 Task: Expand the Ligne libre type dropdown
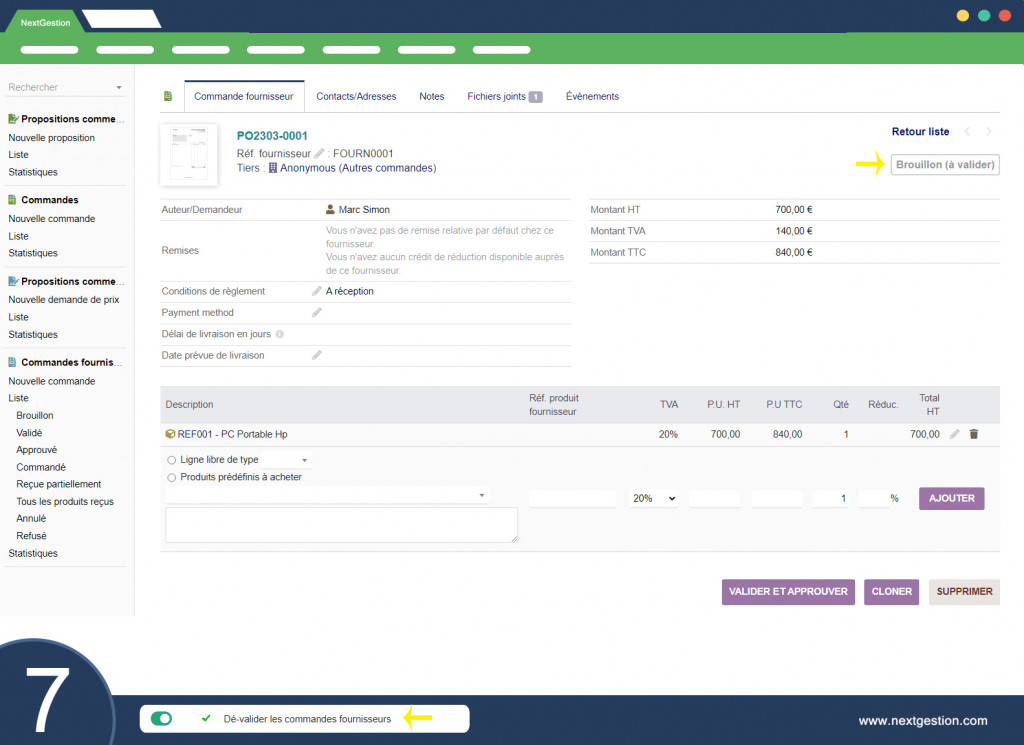pos(288,460)
